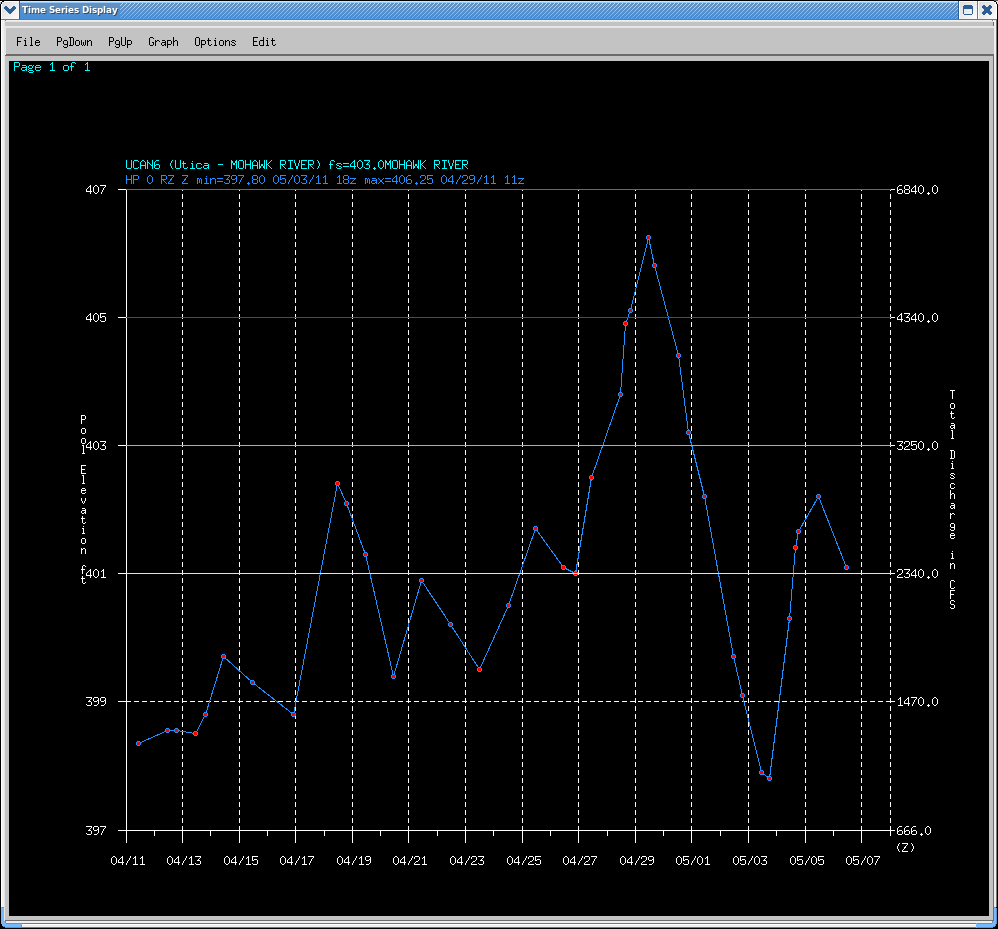Select the last data point near 05/06

coord(847,568)
